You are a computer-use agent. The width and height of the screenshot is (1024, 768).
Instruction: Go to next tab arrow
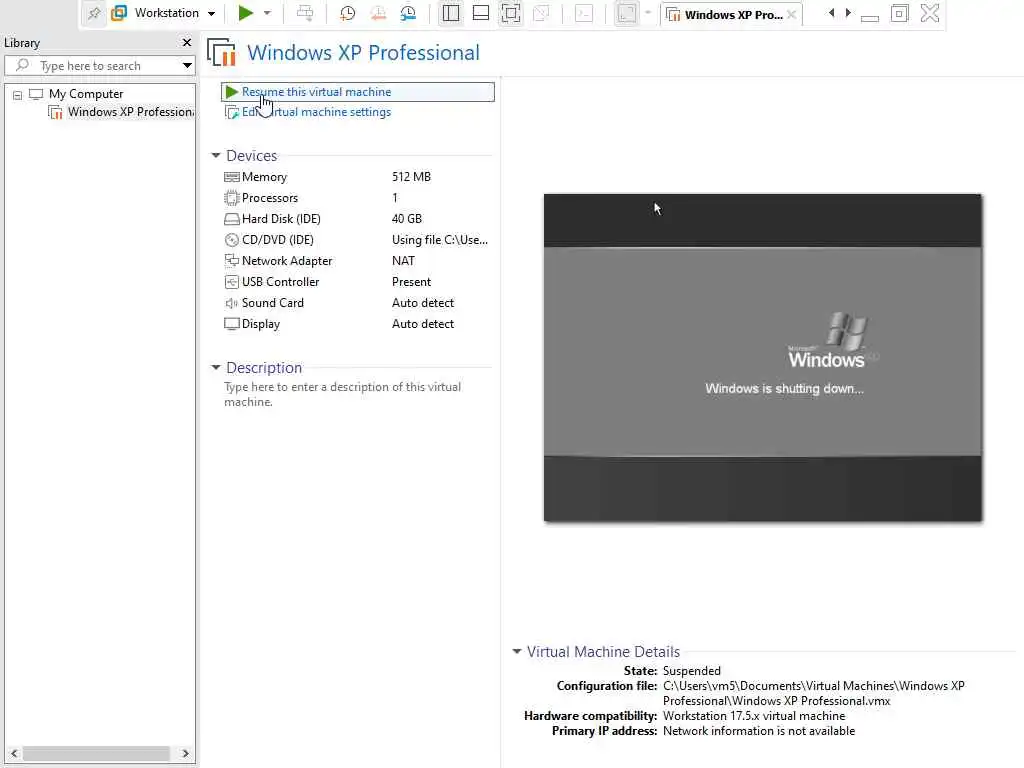848,13
